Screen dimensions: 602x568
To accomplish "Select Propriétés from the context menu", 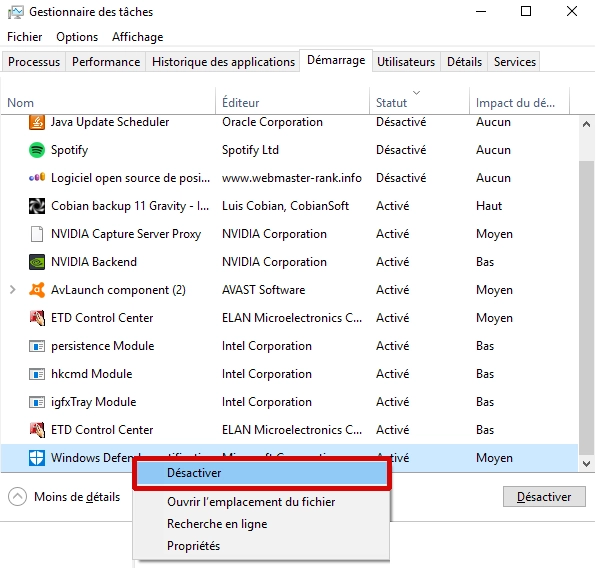I will (193, 546).
